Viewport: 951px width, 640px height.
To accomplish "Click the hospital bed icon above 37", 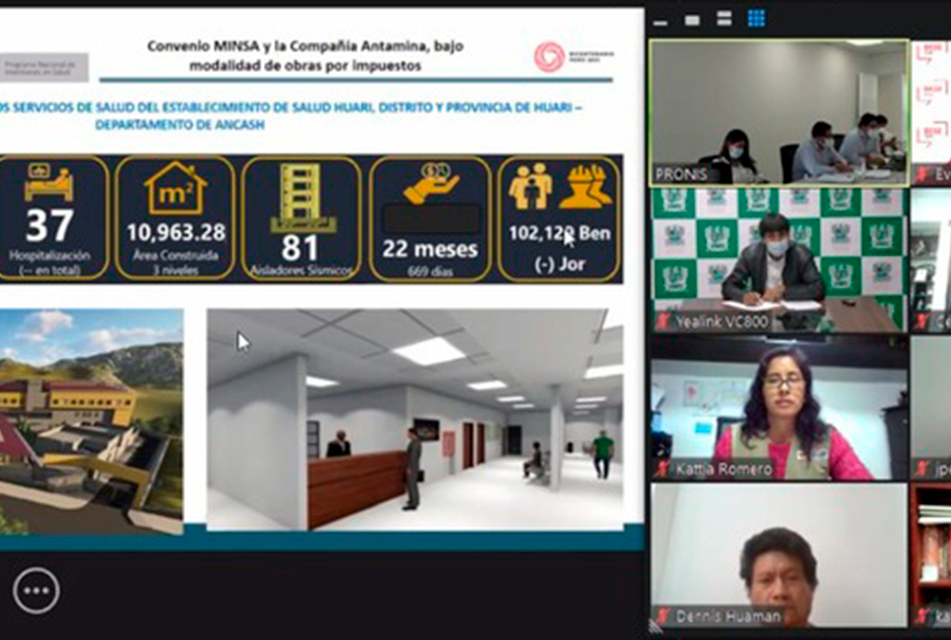I will tap(49, 181).
